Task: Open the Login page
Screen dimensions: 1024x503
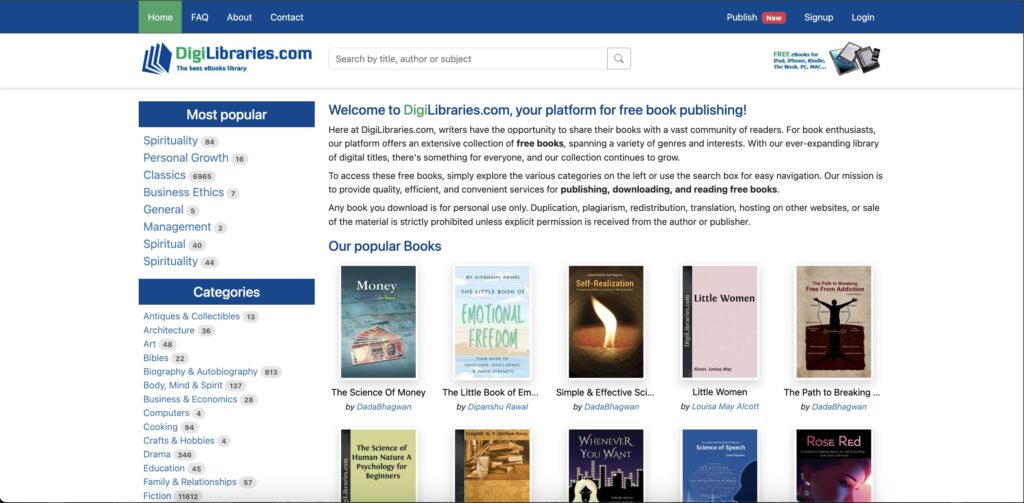Action: [863, 17]
